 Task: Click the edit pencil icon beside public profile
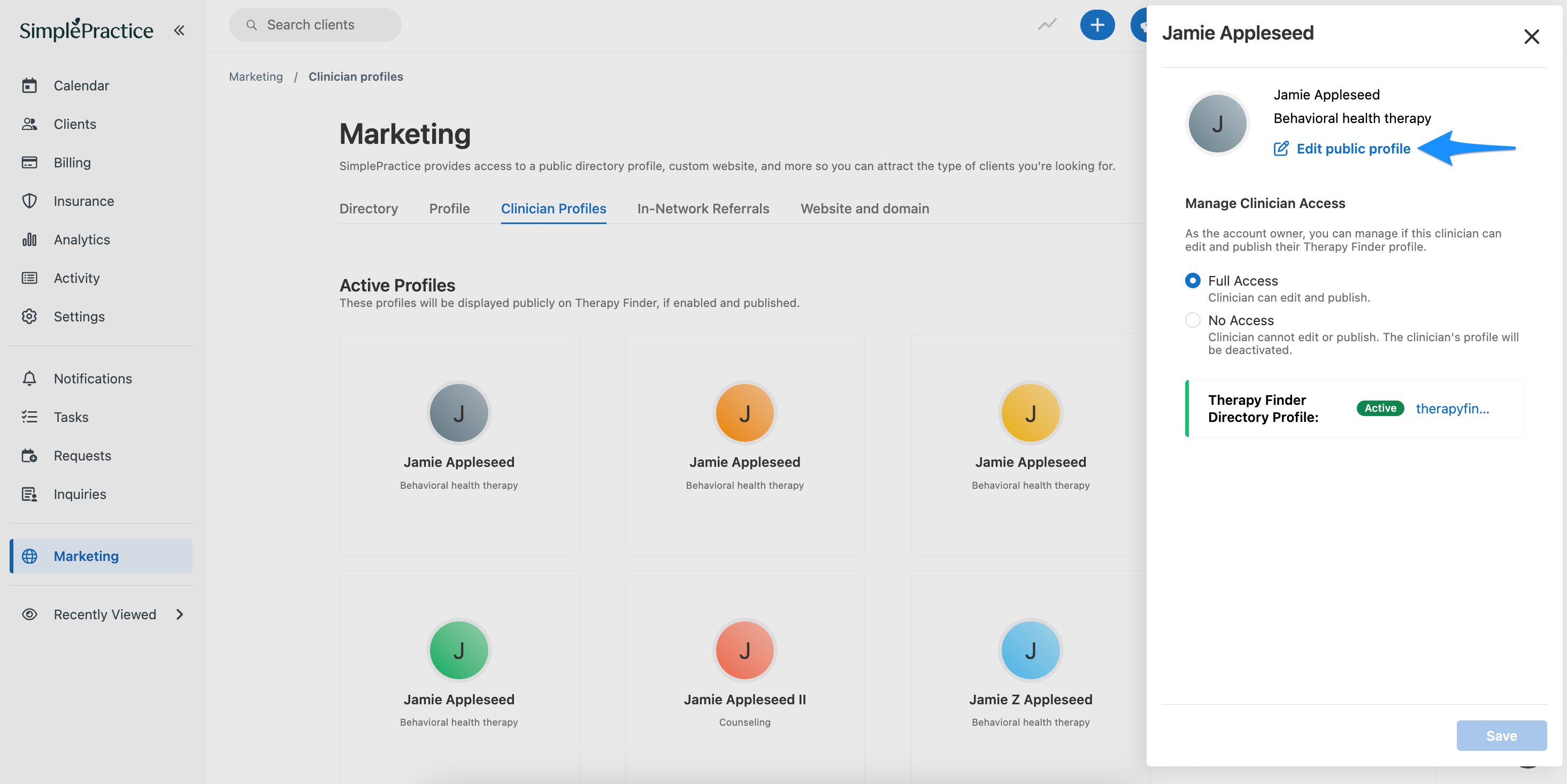click(1281, 149)
